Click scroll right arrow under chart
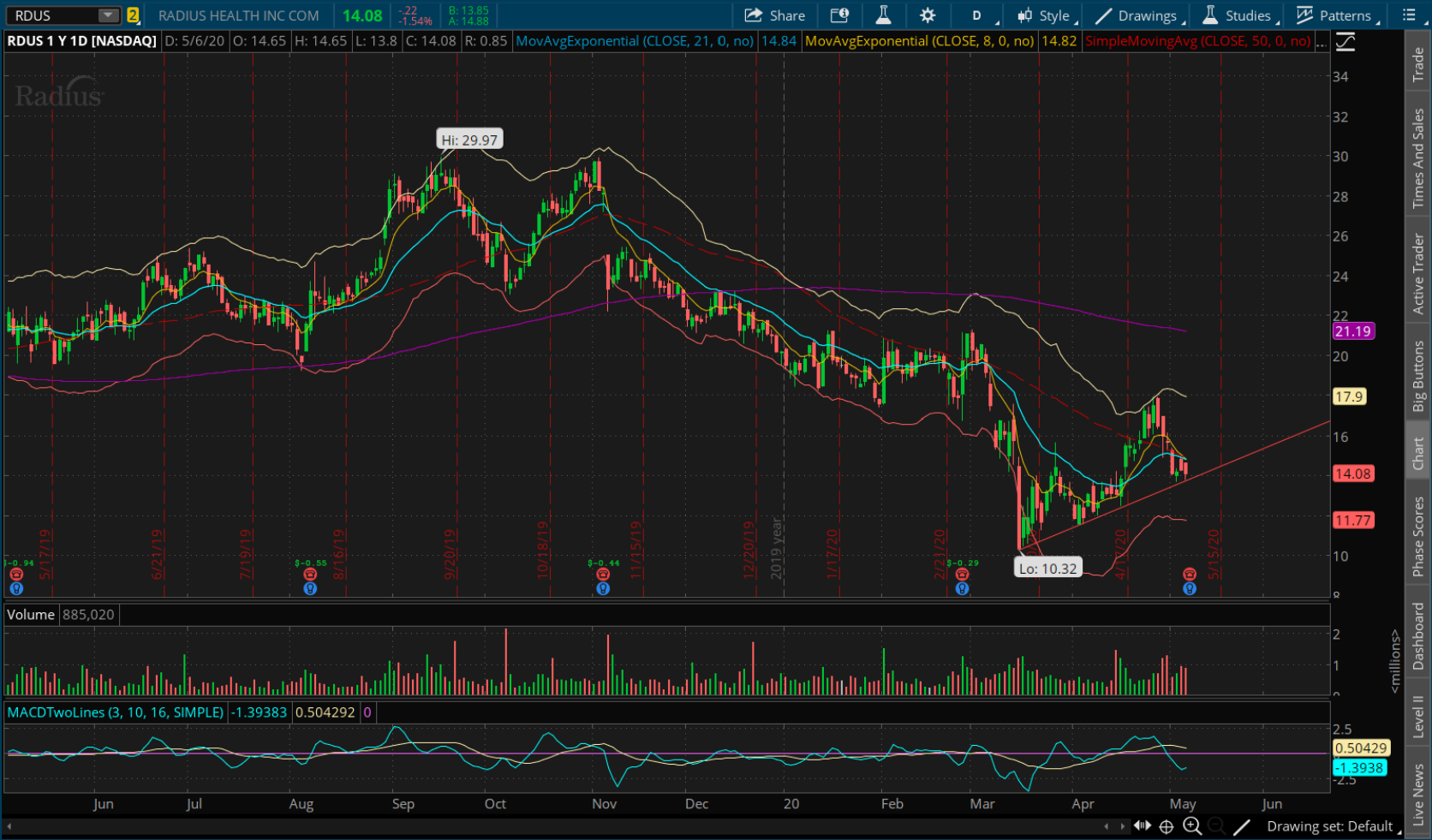The height and width of the screenshot is (840, 1432). click(1122, 826)
